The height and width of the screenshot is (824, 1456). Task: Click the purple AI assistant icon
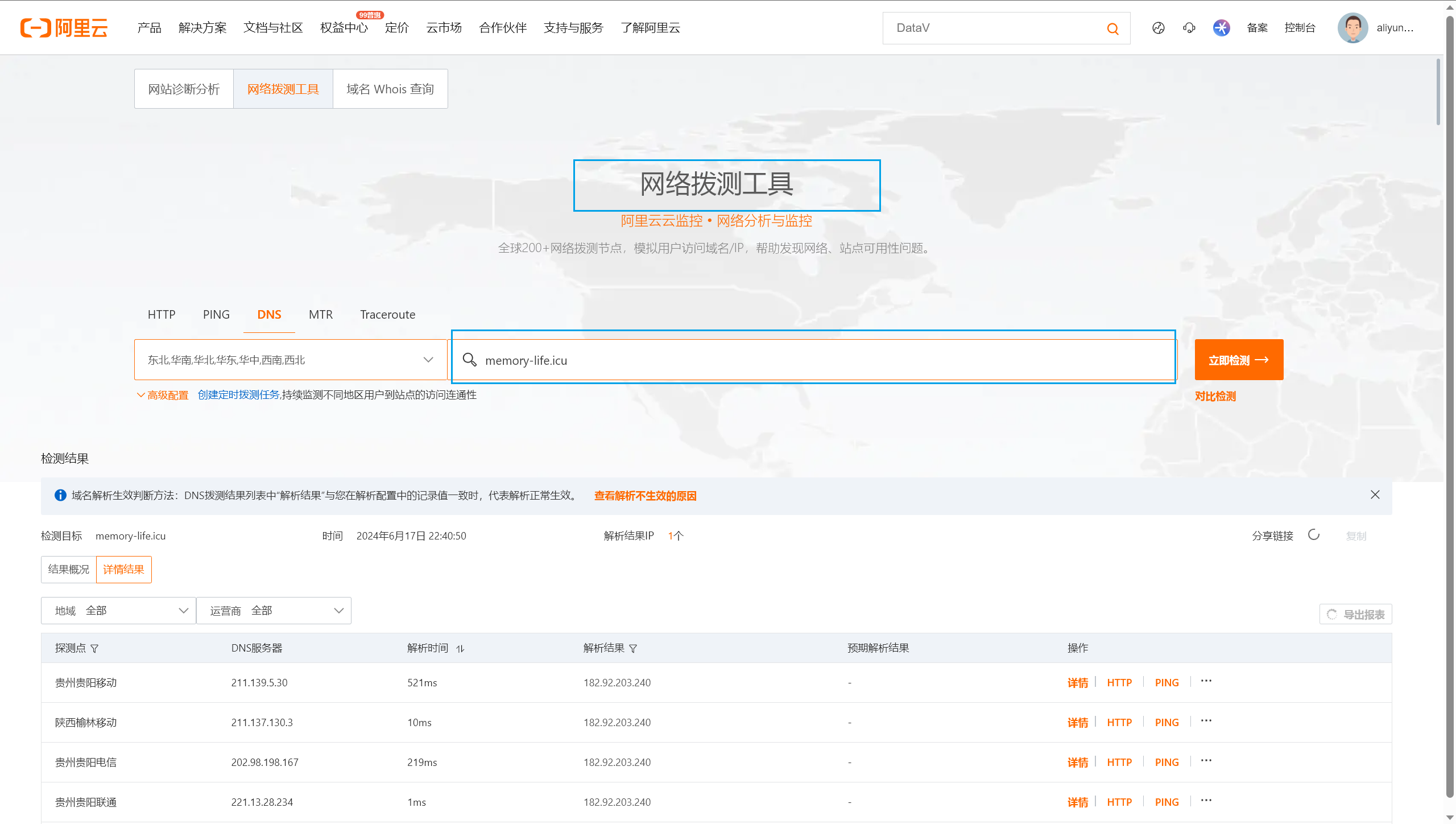(x=1221, y=28)
